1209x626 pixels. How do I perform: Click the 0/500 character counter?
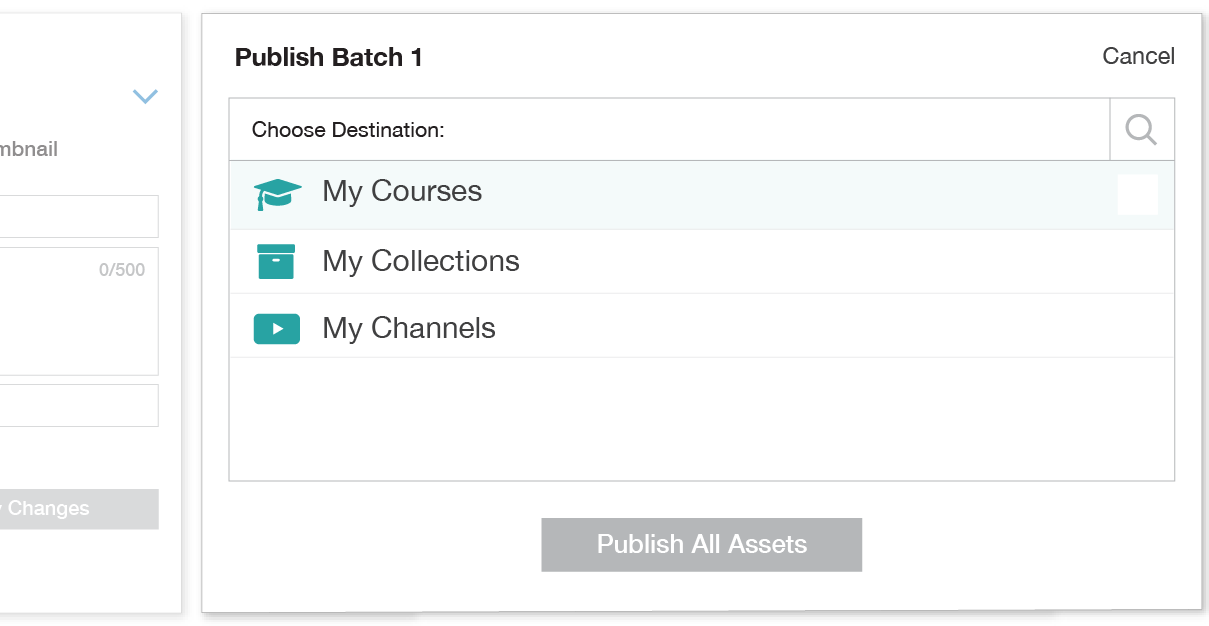coord(122,270)
